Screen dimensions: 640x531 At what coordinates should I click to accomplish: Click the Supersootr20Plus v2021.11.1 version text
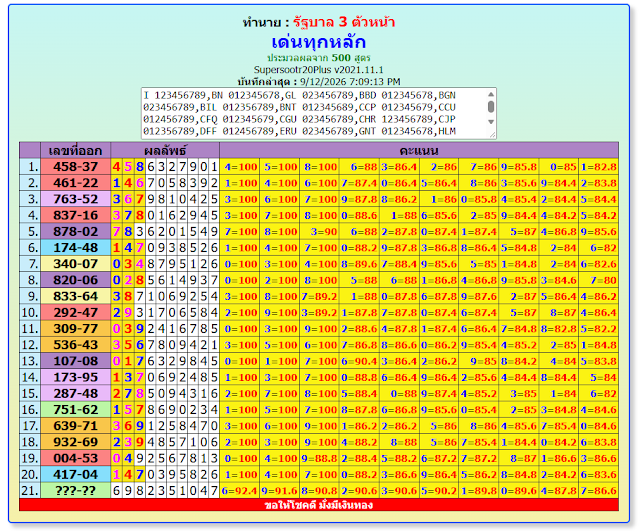pos(319,70)
